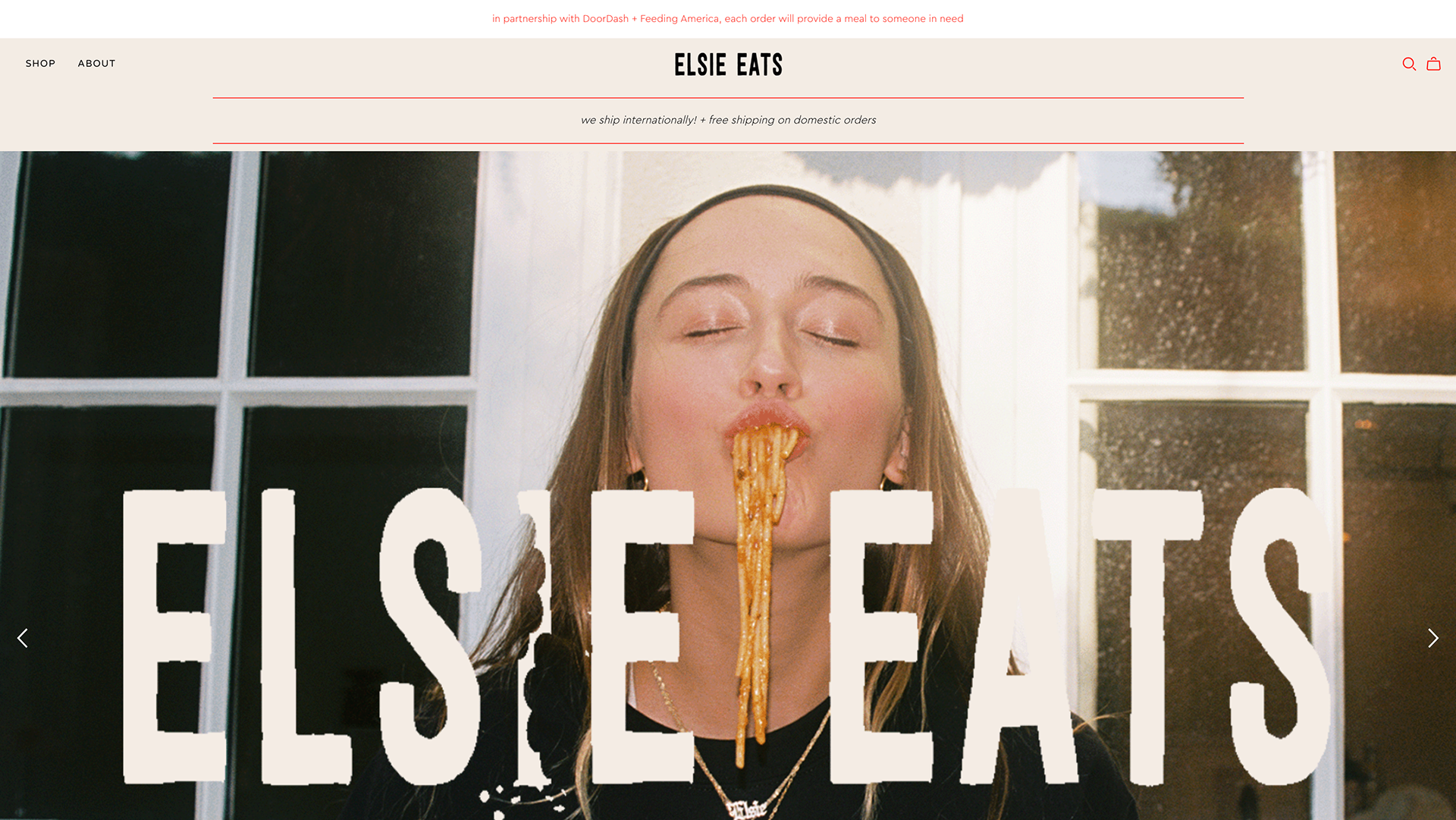Click the Elsie nameplate necklace pendant
The height and width of the screenshot is (820, 1456).
(747, 809)
